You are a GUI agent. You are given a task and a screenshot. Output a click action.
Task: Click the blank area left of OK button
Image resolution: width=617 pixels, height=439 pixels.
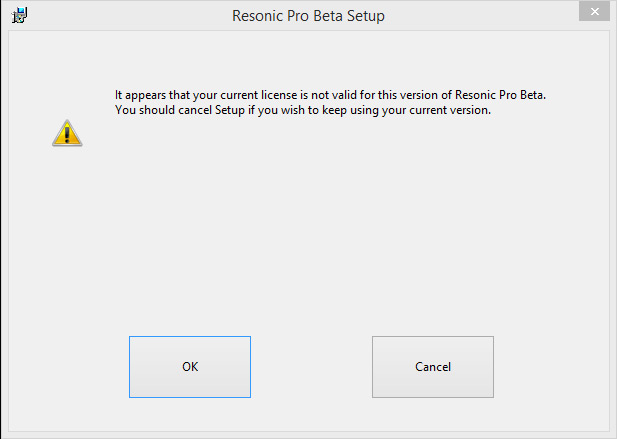click(x=68, y=367)
